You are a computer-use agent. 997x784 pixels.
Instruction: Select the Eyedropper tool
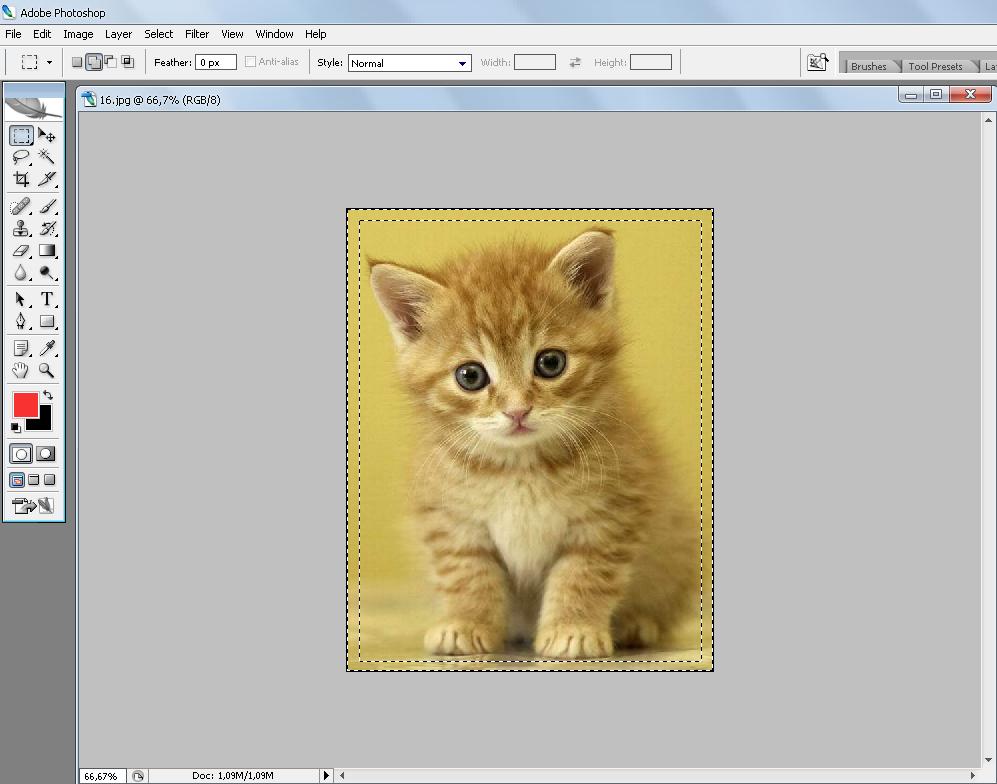click(46, 348)
